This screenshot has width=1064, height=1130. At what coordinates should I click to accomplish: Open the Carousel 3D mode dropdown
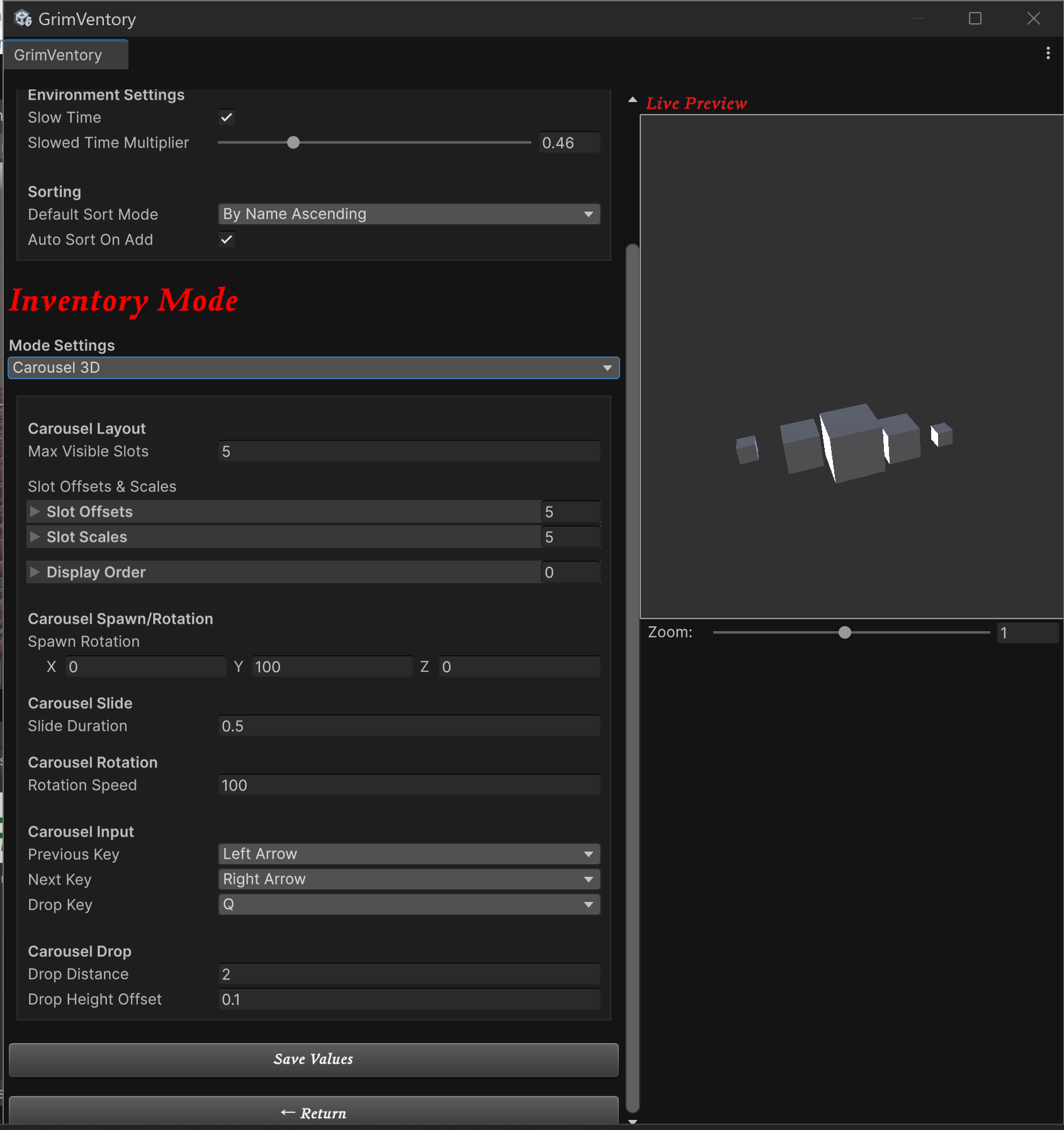tap(314, 368)
